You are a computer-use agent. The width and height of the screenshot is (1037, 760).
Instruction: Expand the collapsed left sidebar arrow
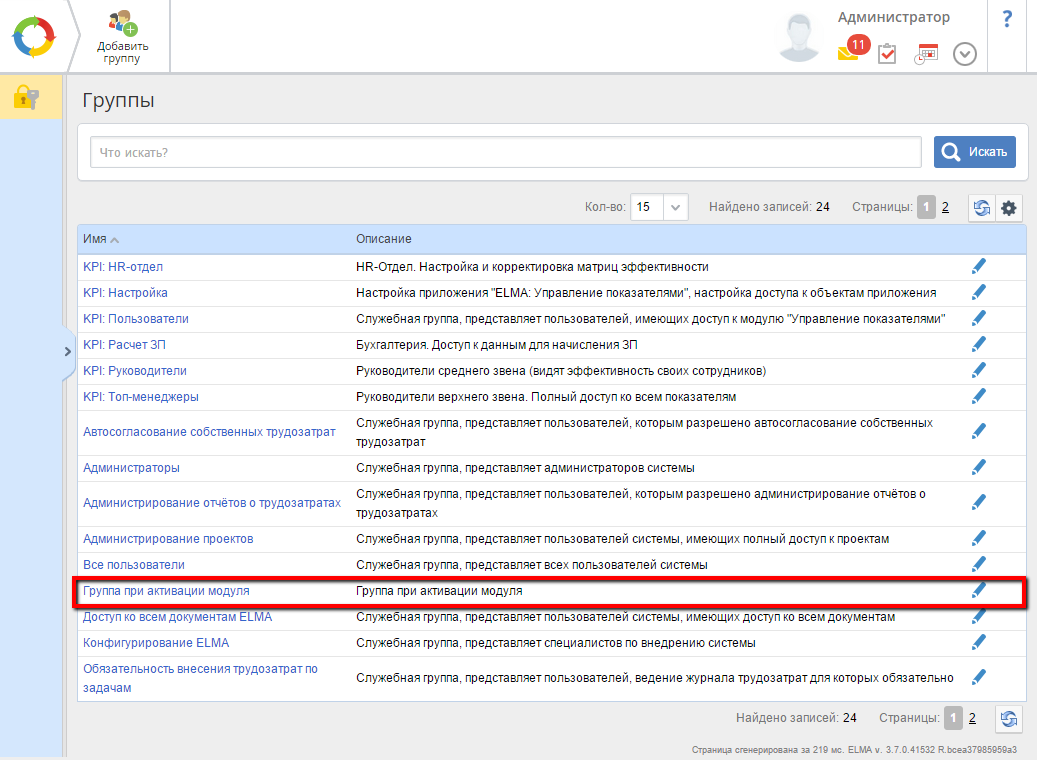tap(67, 352)
